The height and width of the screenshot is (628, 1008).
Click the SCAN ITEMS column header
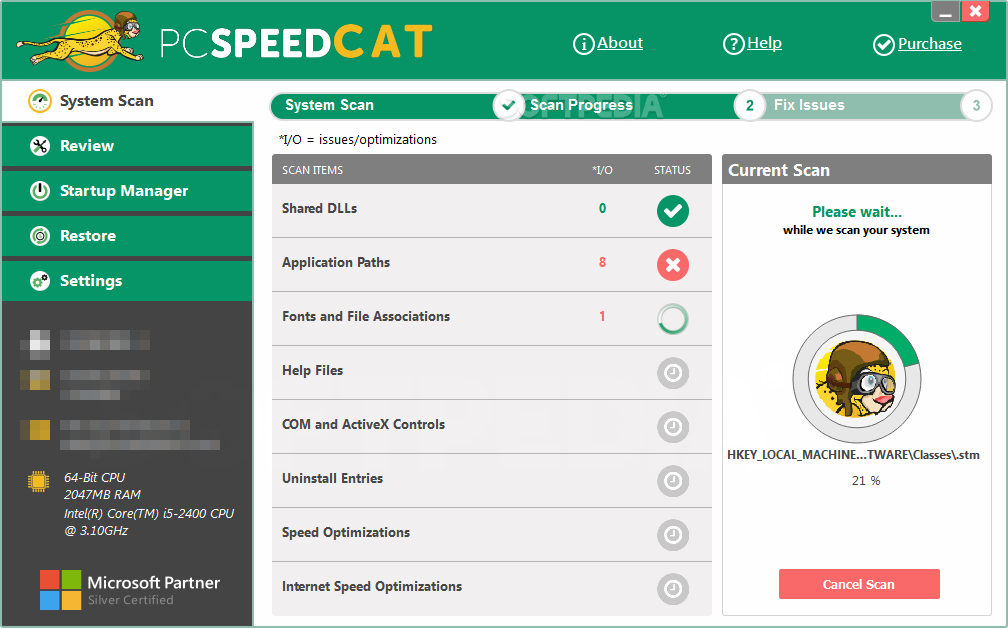[x=312, y=170]
